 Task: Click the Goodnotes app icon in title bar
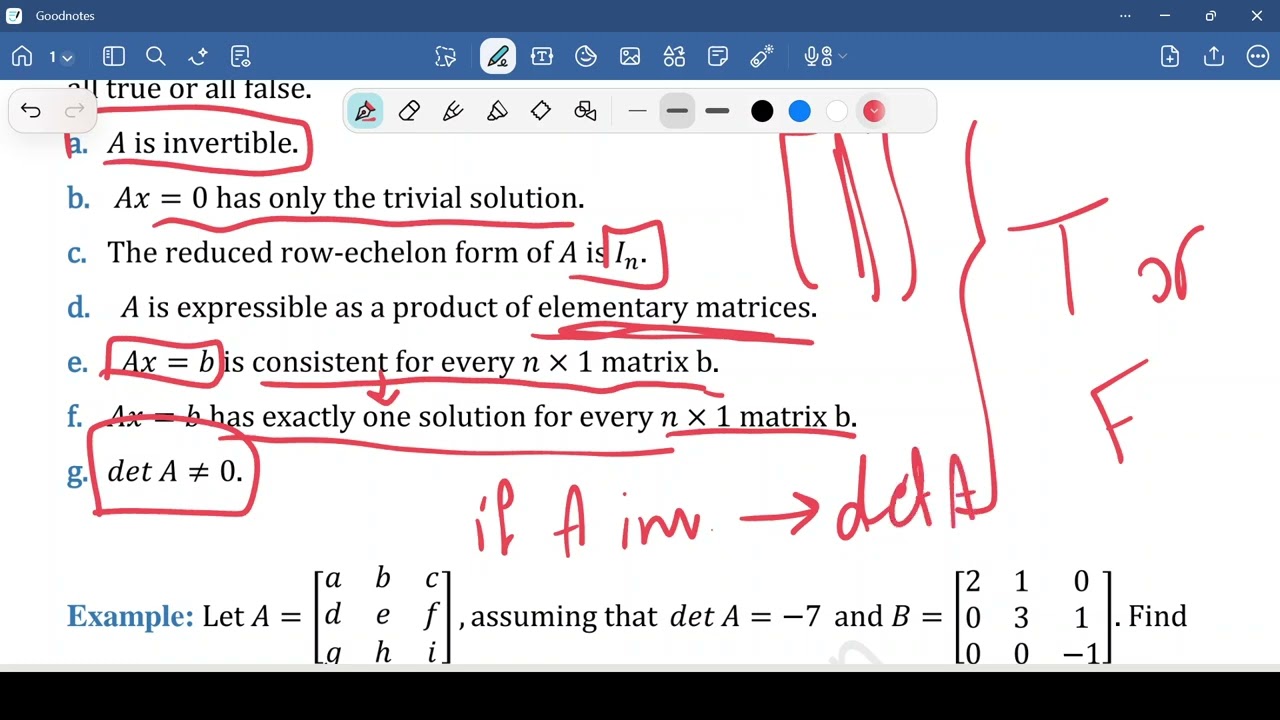(x=14, y=16)
